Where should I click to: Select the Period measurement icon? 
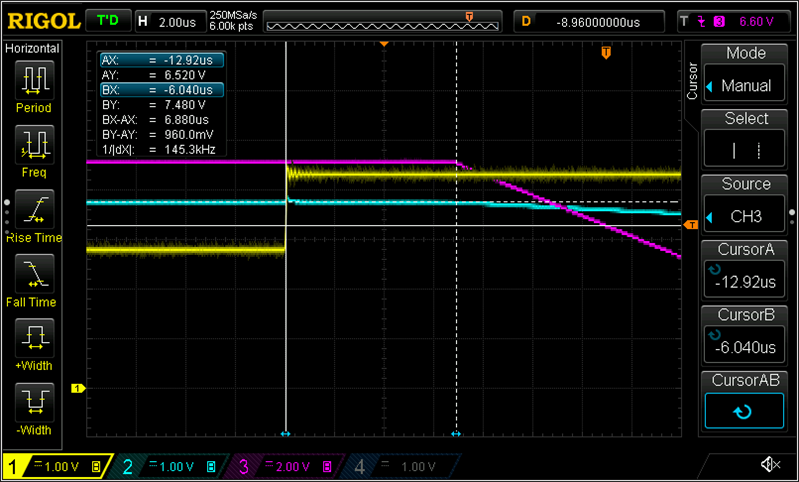click(x=33, y=79)
